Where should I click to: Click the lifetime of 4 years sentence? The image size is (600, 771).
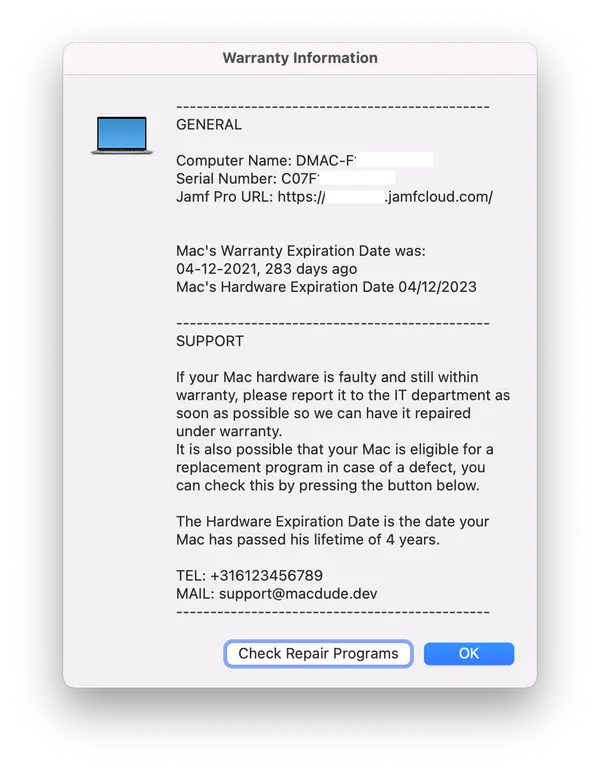[x=332, y=531]
